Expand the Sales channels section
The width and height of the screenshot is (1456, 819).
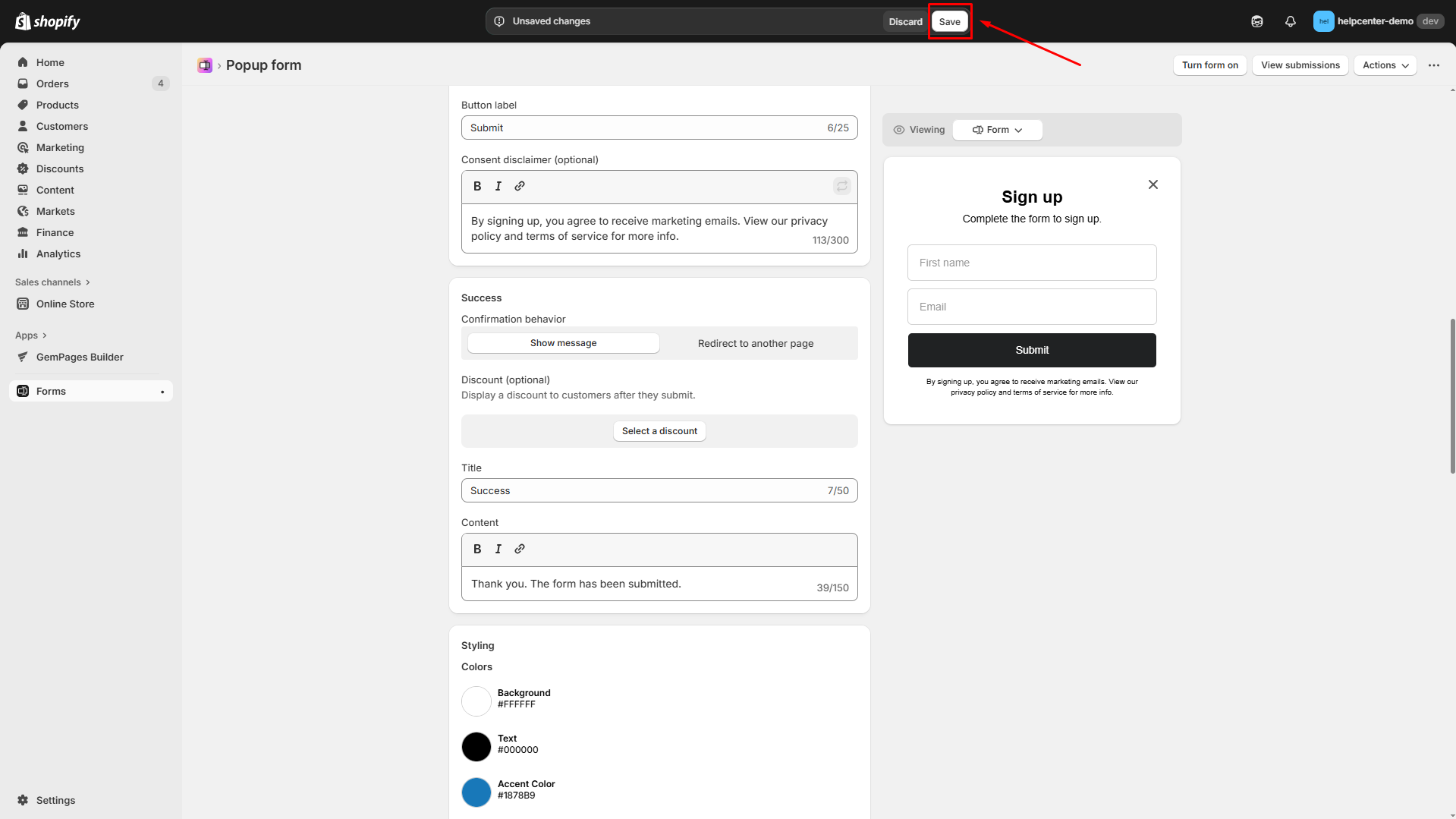click(x=52, y=282)
